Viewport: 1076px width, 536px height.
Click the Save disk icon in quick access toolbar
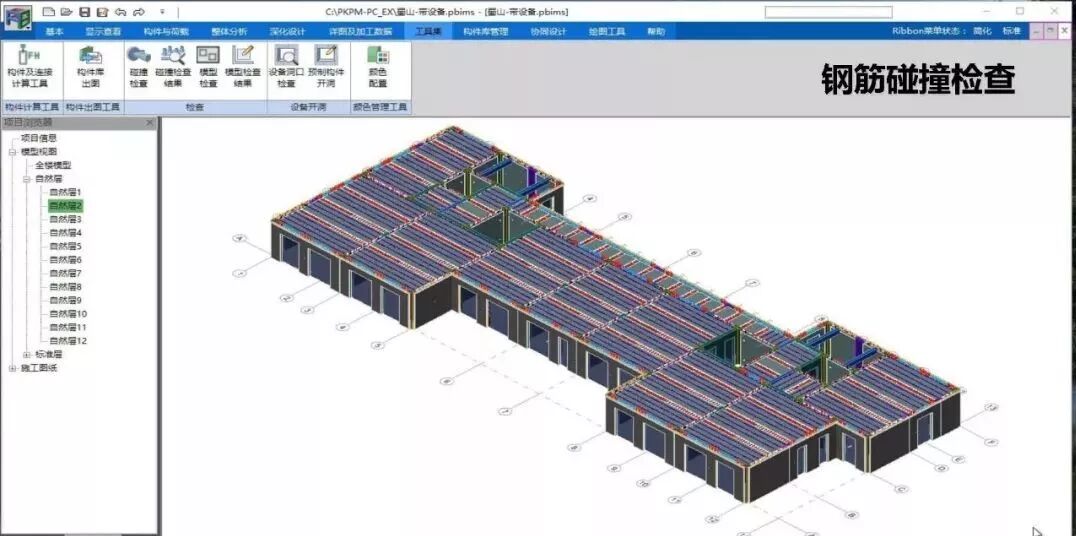pos(84,12)
